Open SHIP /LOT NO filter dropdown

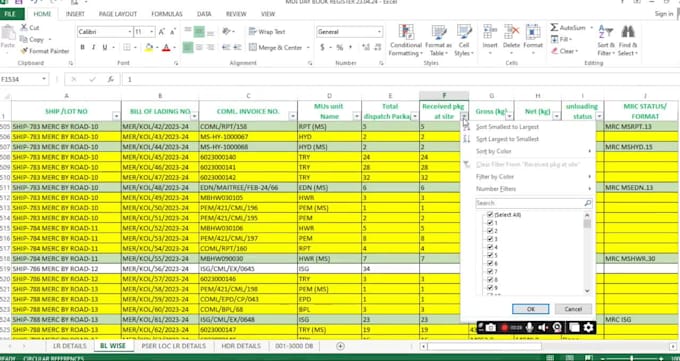coord(116,116)
